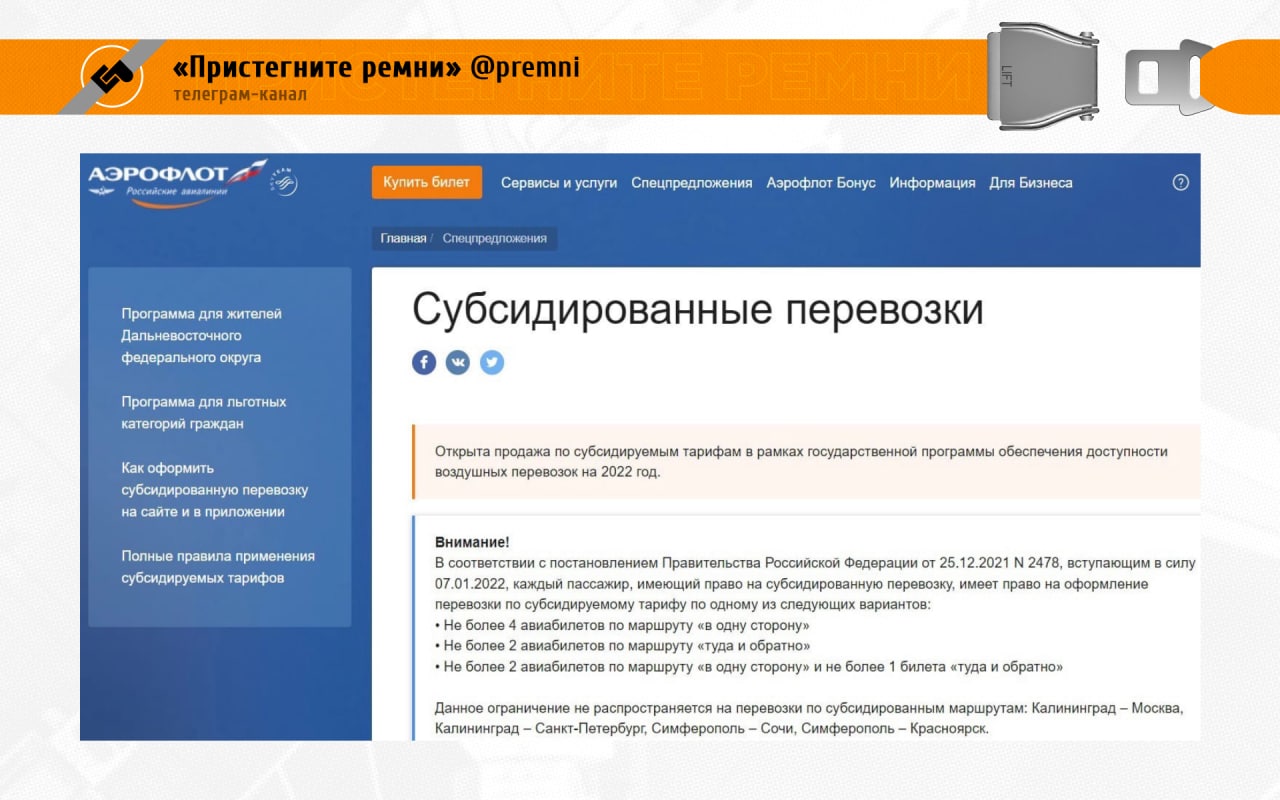Image resolution: width=1280 pixels, height=800 pixels.
Task: Click the «Данное ограничение не распространяется» paragraph
Action: 809,718
